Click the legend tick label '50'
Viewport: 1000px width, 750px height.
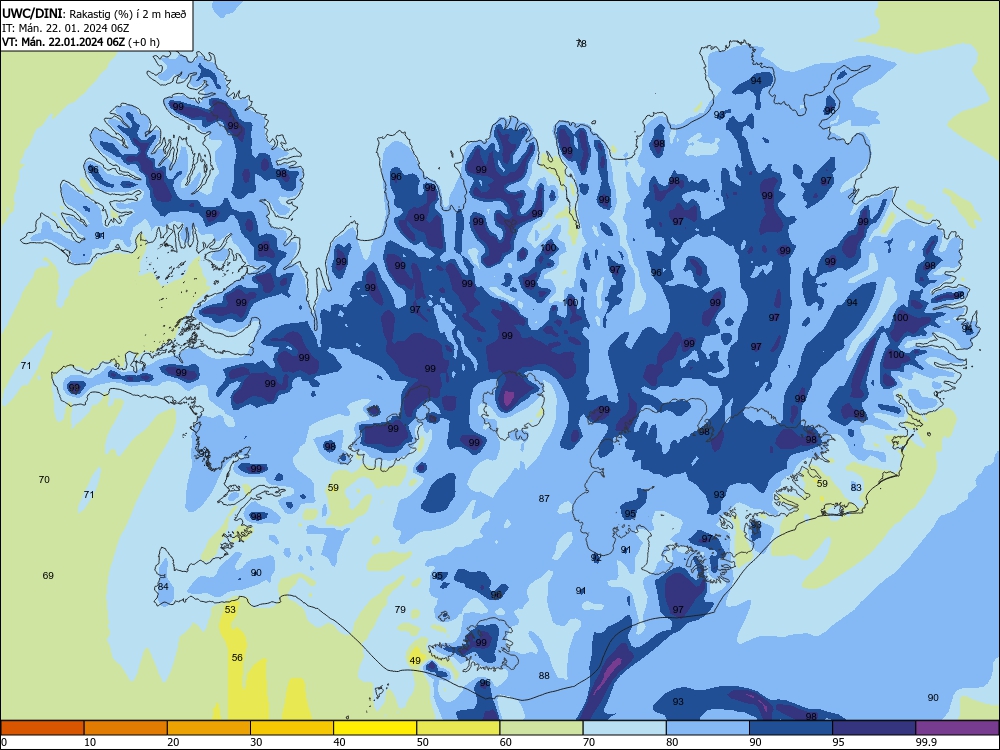[423, 742]
